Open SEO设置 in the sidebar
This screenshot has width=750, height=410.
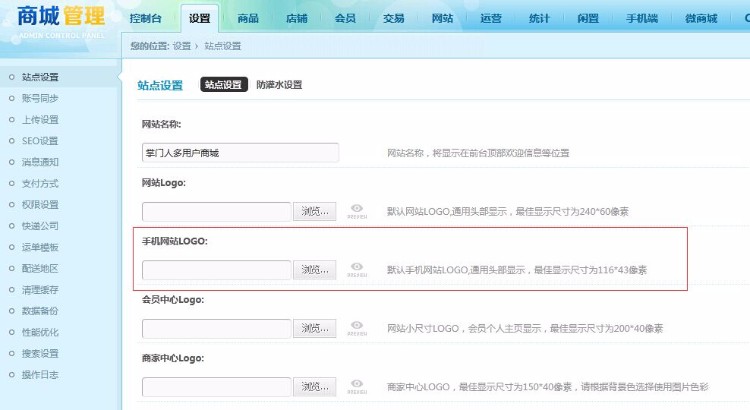40,141
